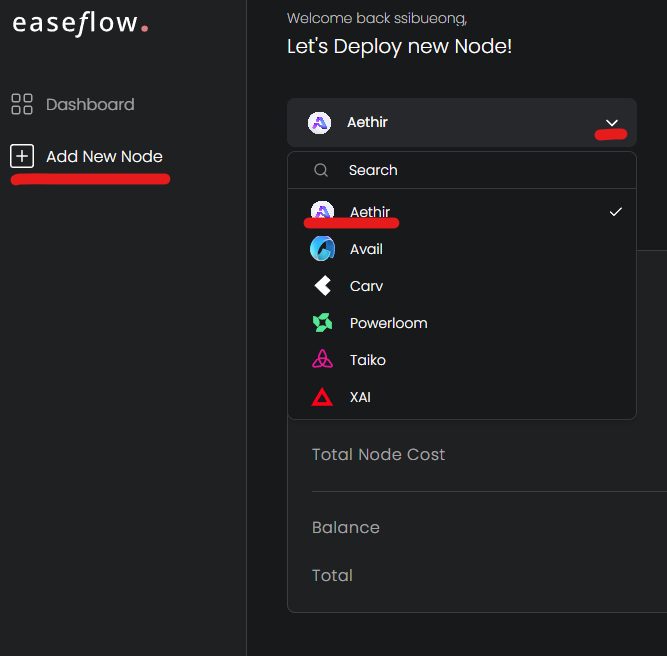Click the Add New Node plus icon
The height and width of the screenshot is (656, 667).
(x=22, y=156)
